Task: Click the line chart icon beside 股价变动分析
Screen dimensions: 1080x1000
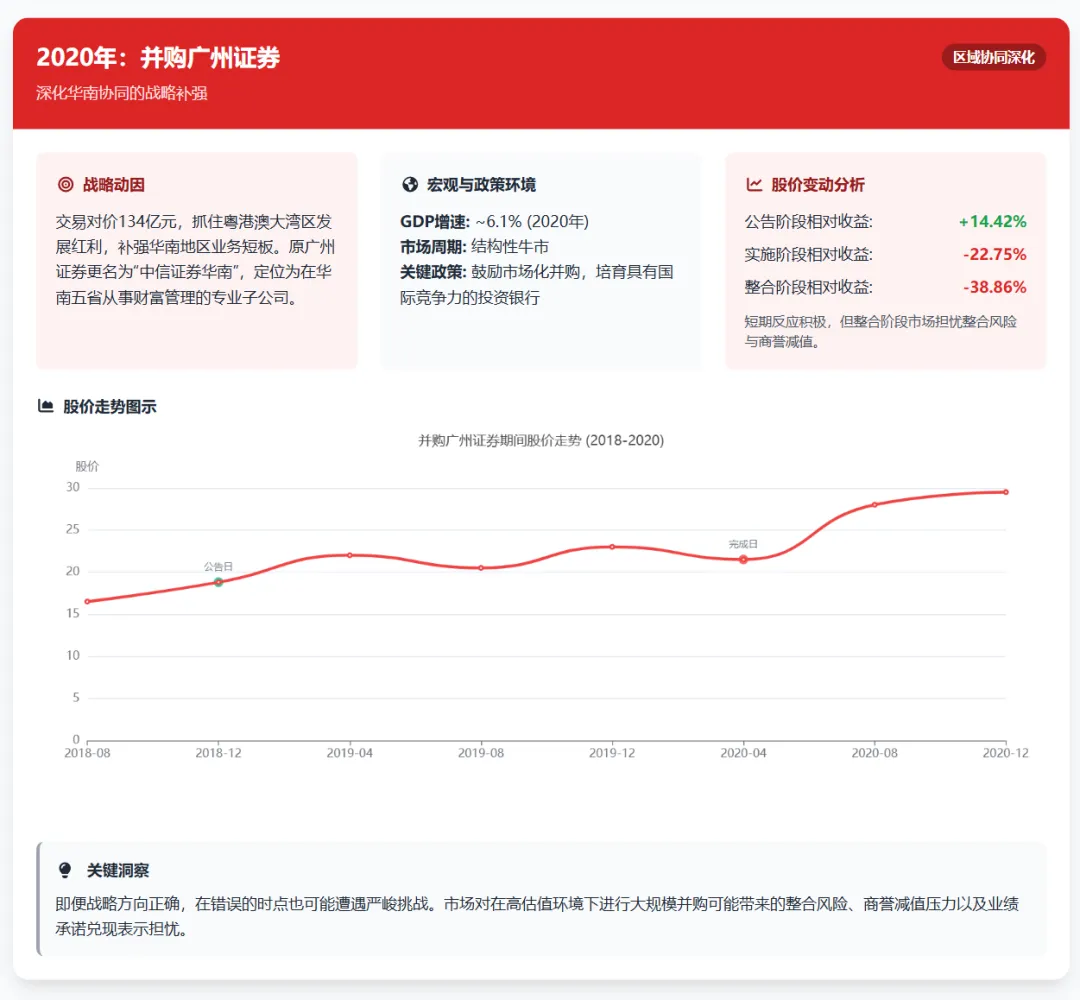Action: (754, 184)
